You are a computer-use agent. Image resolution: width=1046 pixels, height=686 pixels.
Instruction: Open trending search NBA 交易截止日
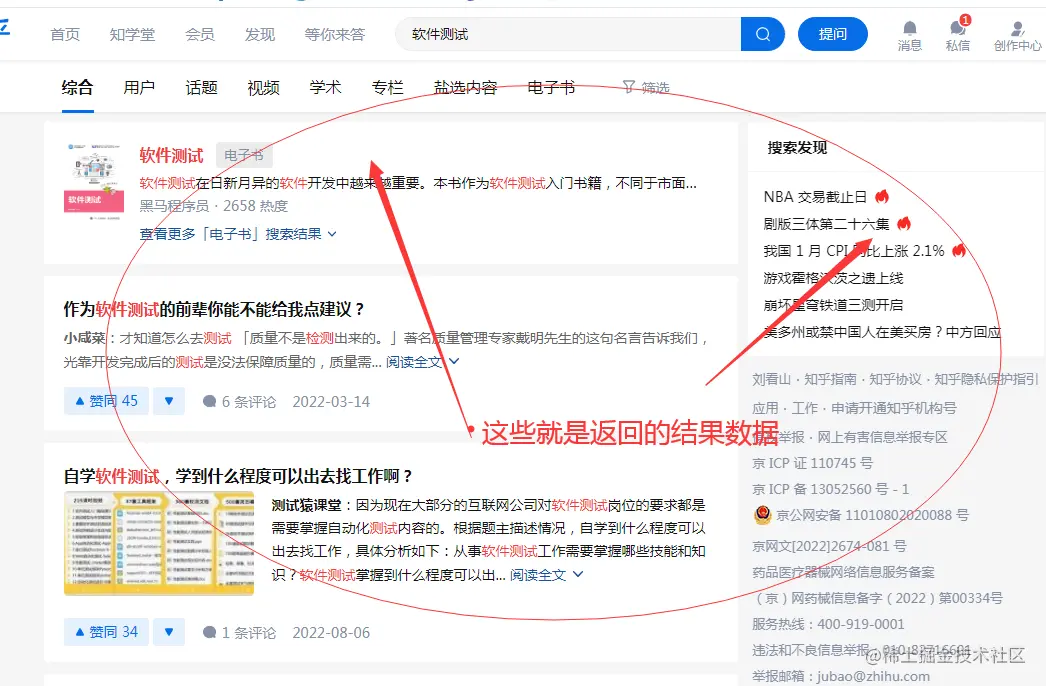coord(815,197)
